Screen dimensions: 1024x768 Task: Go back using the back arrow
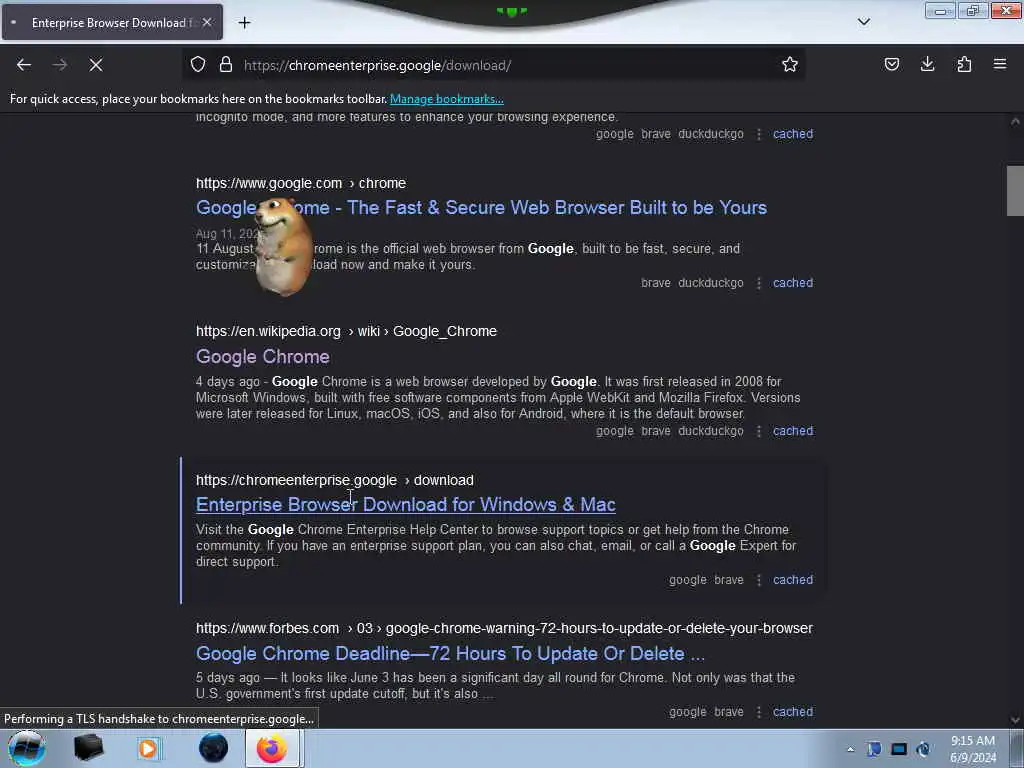click(24, 65)
